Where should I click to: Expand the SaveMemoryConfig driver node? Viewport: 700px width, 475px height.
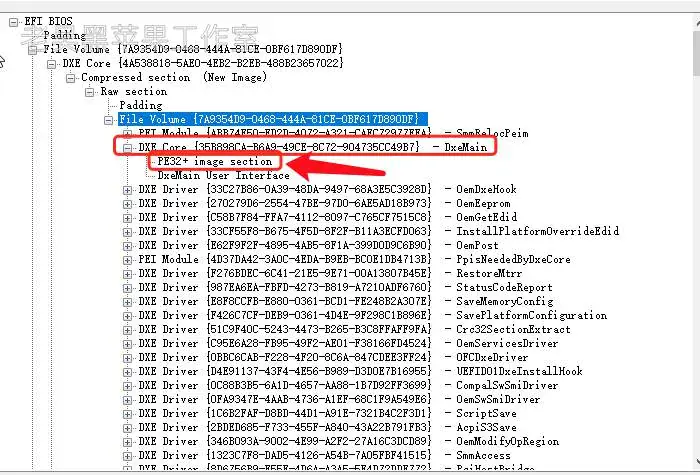pyautogui.click(x=128, y=302)
